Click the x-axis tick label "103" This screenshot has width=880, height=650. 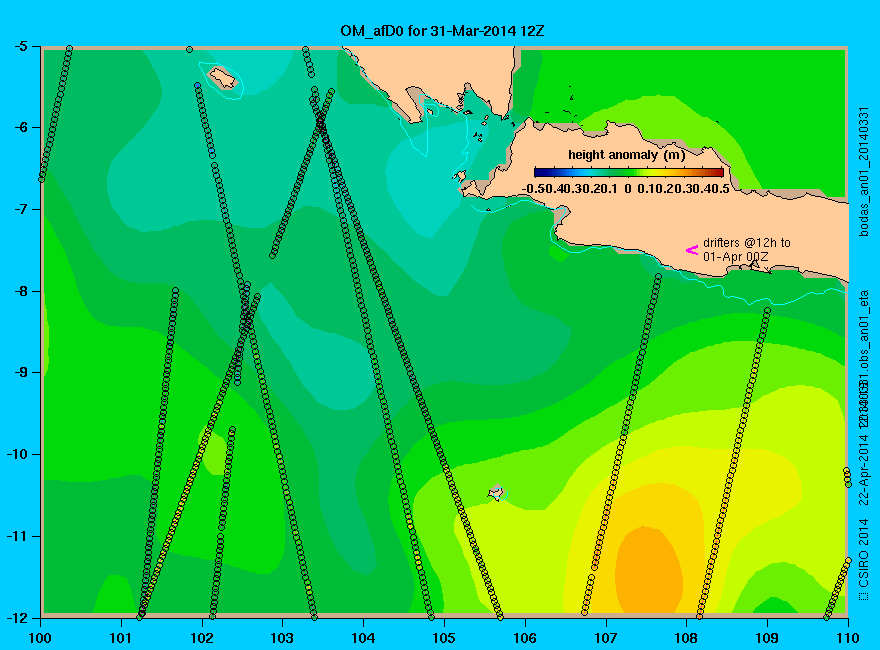[x=282, y=638]
